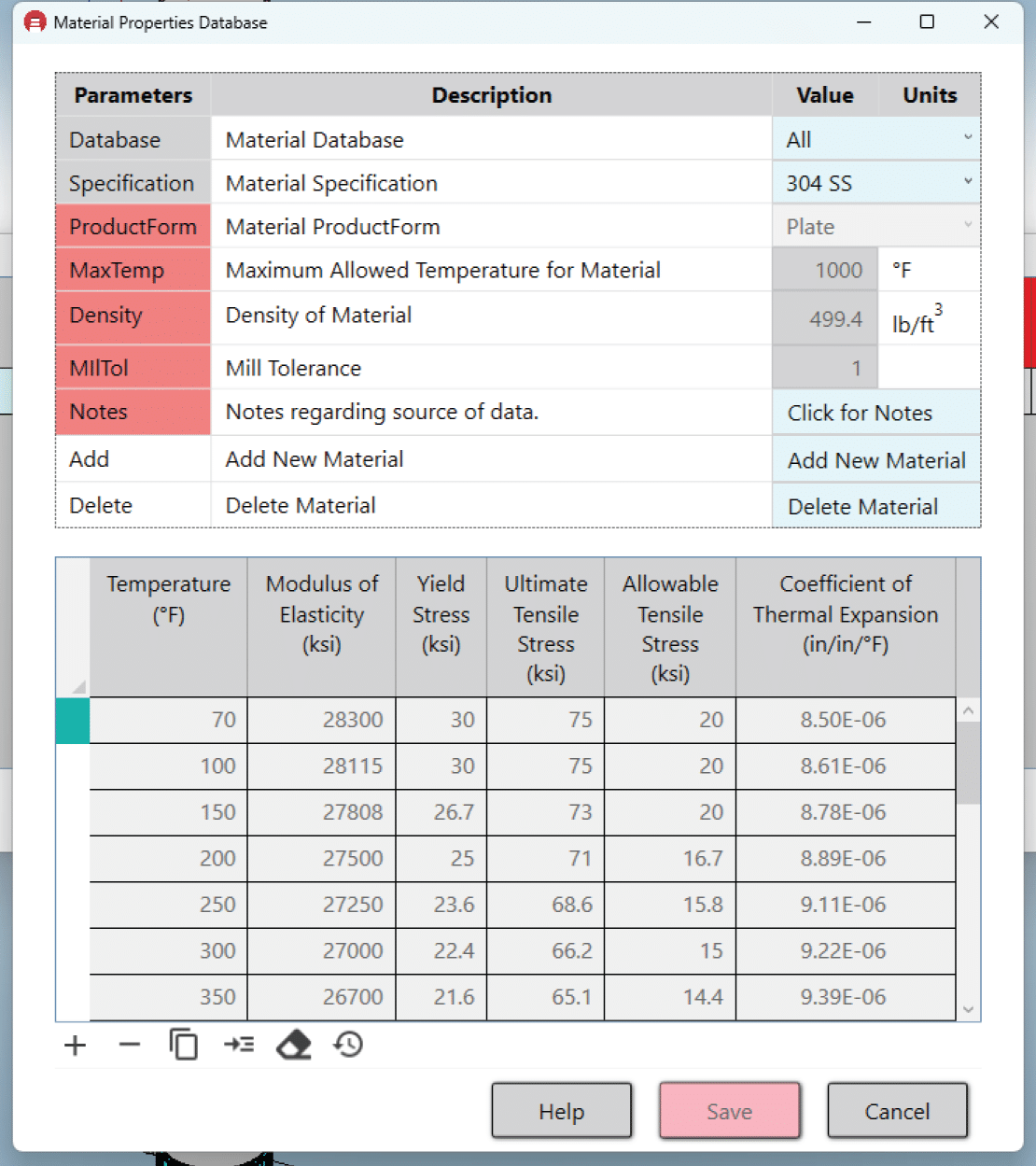
Task: Click the app icon in title bar
Action: (x=35, y=22)
